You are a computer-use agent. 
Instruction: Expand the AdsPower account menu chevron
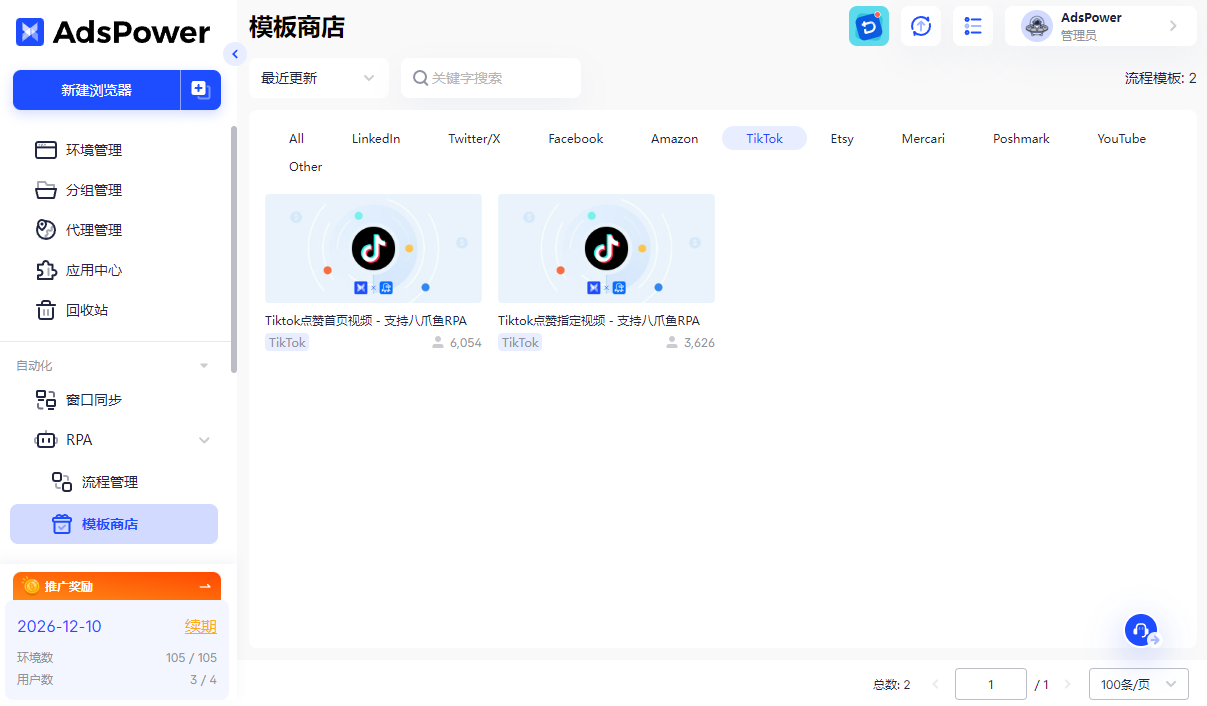coord(1174,26)
